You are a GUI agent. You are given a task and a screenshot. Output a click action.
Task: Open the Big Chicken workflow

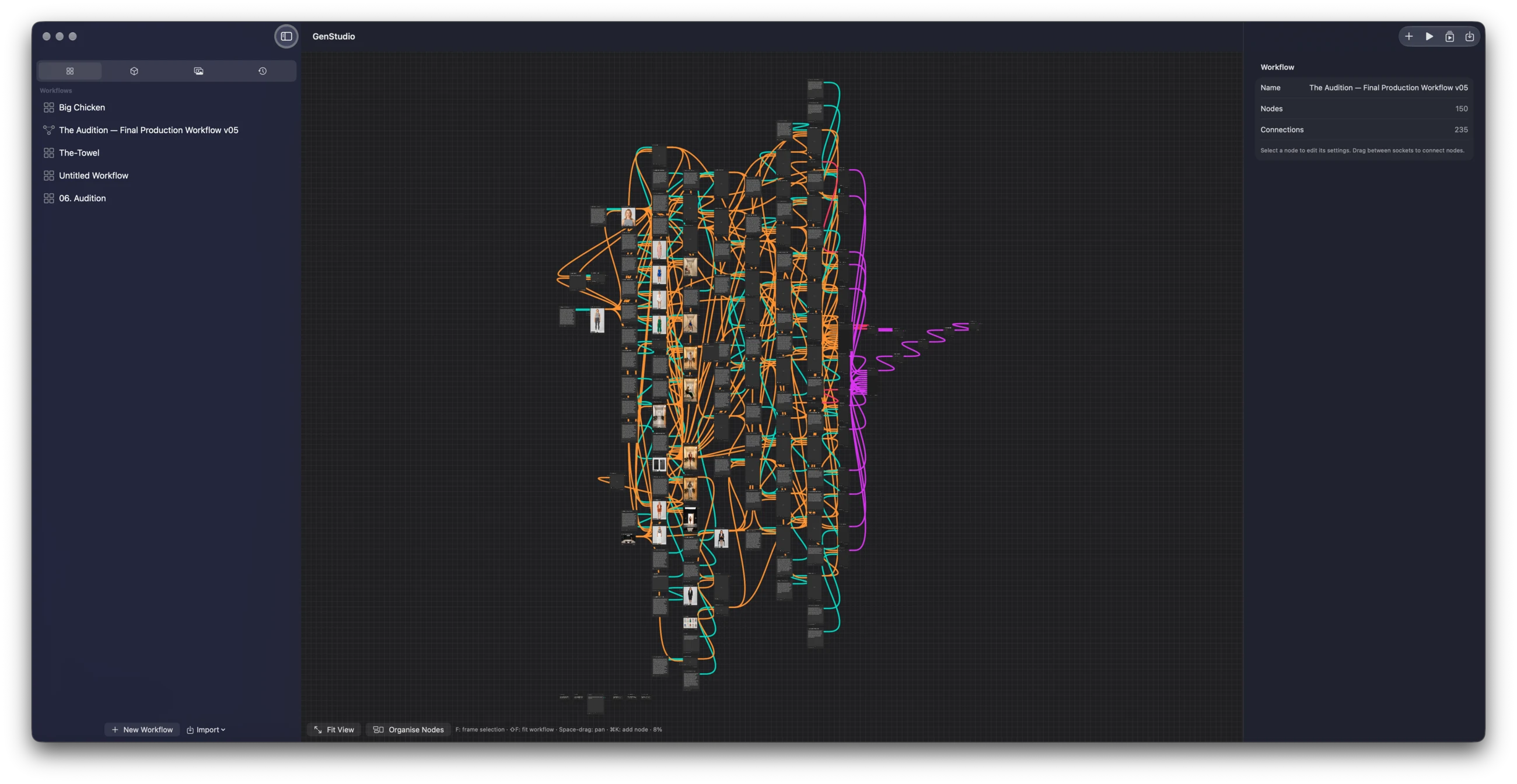[167, 107]
